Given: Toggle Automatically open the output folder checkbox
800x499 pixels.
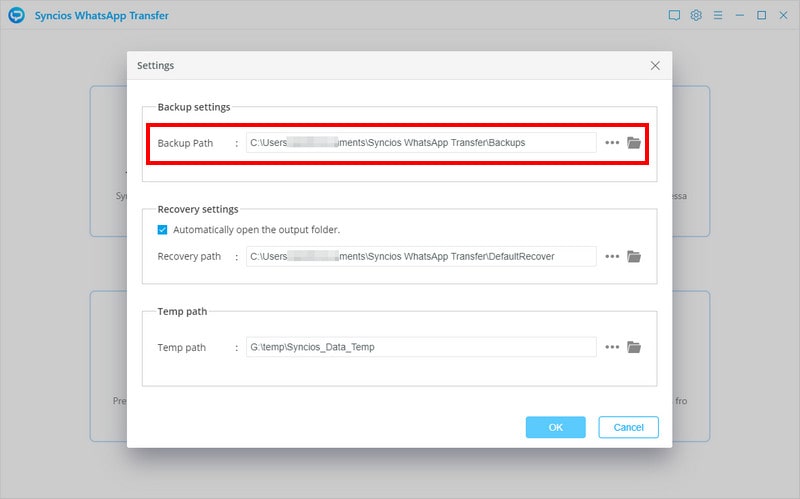Looking at the screenshot, I should 162,230.
